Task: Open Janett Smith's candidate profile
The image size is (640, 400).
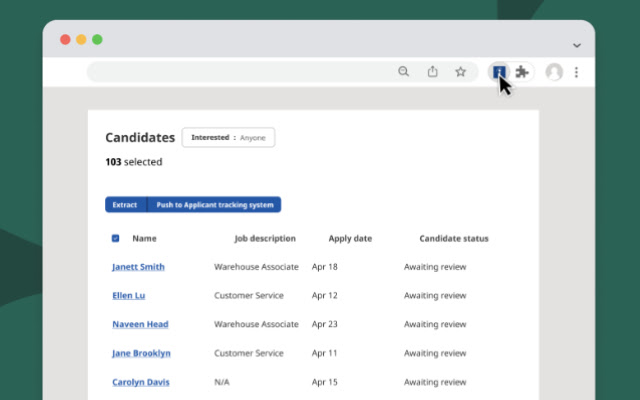Action: 138,267
